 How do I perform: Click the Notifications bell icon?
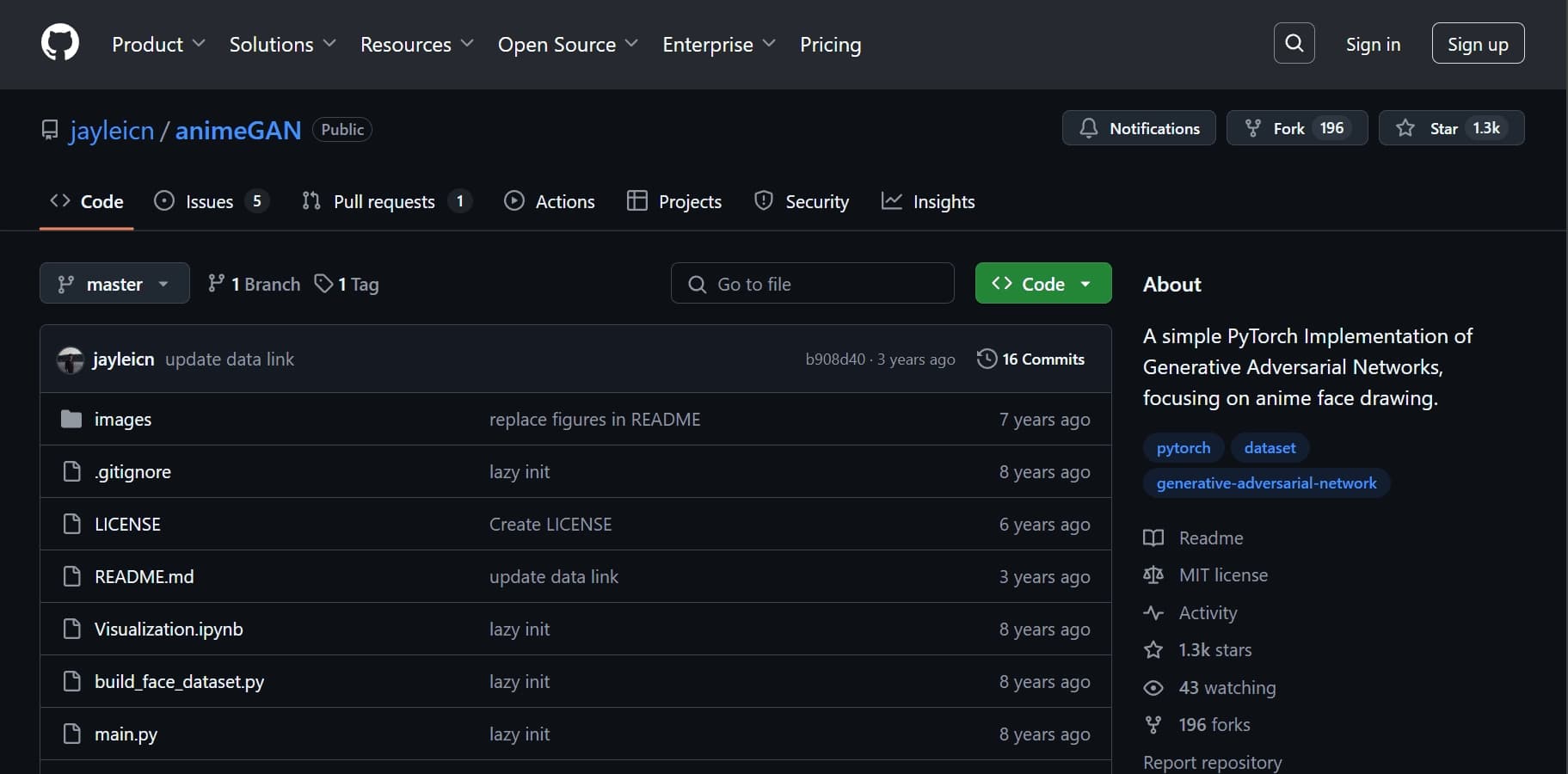[x=1089, y=128]
